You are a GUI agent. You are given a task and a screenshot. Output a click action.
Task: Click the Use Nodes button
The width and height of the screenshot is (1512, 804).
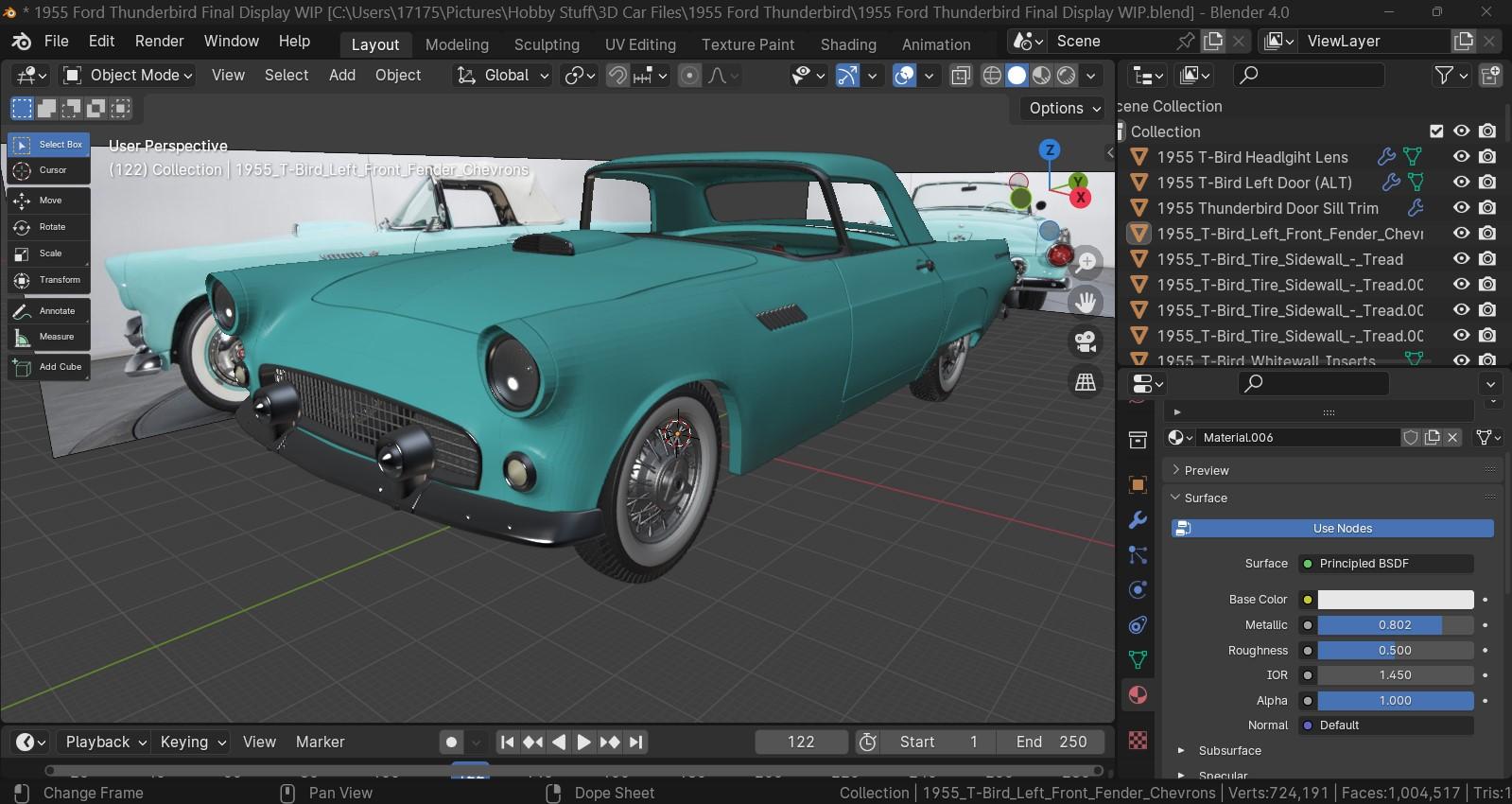coord(1332,529)
